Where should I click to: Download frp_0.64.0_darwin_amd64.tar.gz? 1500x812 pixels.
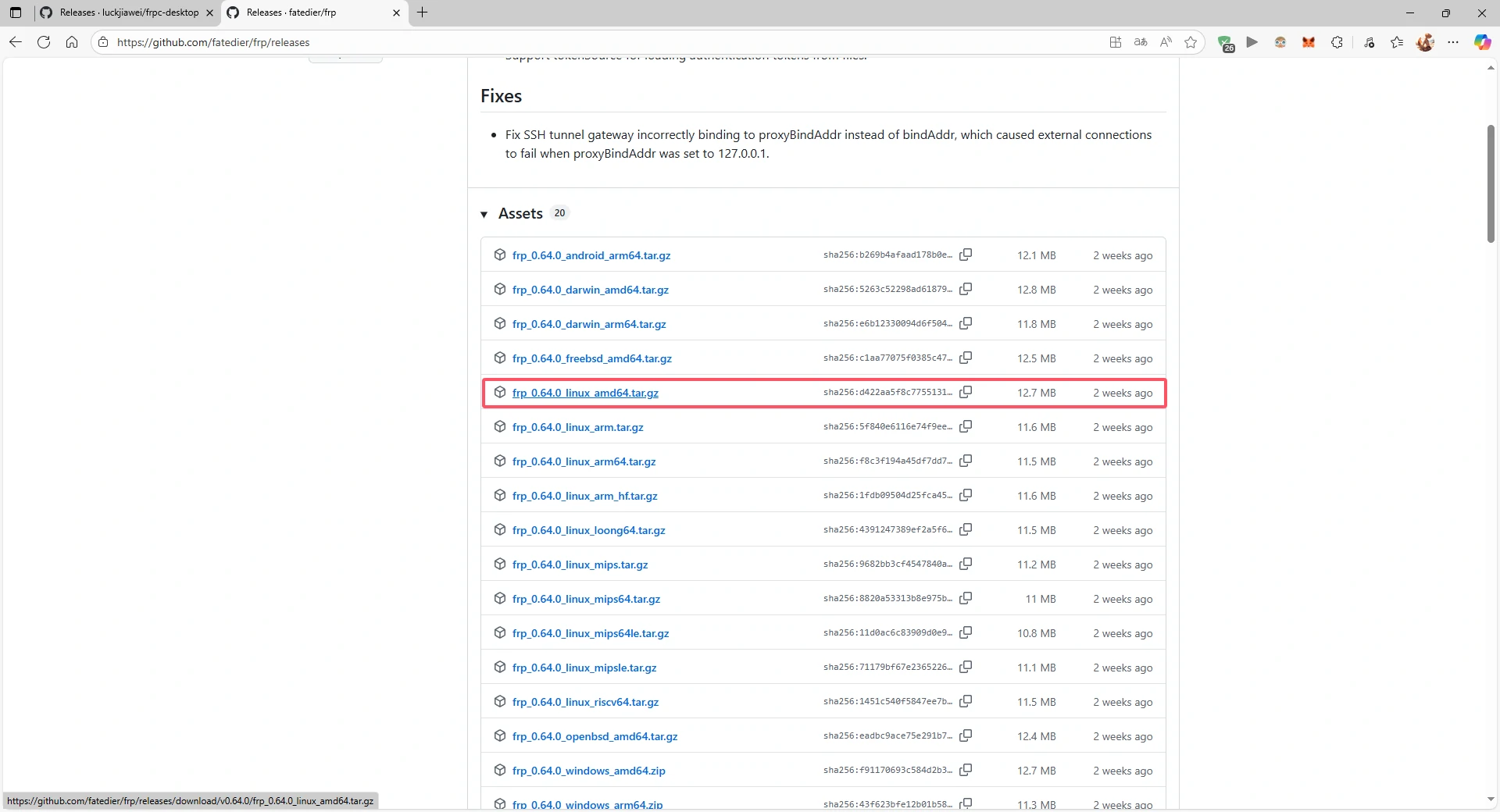(591, 290)
